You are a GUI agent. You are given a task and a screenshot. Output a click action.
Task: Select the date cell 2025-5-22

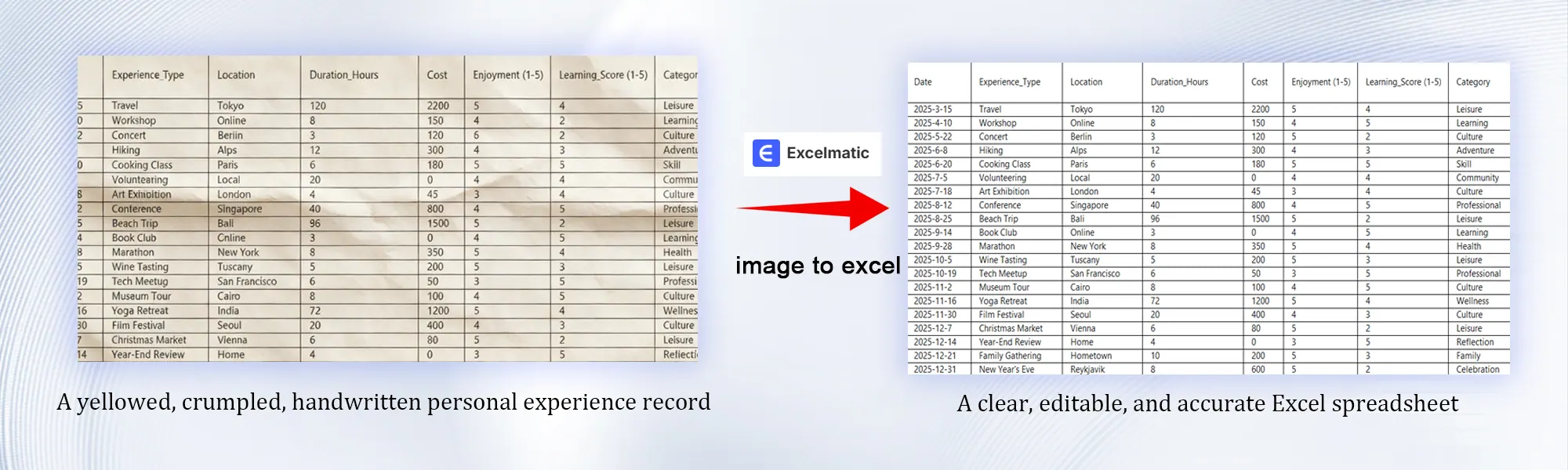932,137
